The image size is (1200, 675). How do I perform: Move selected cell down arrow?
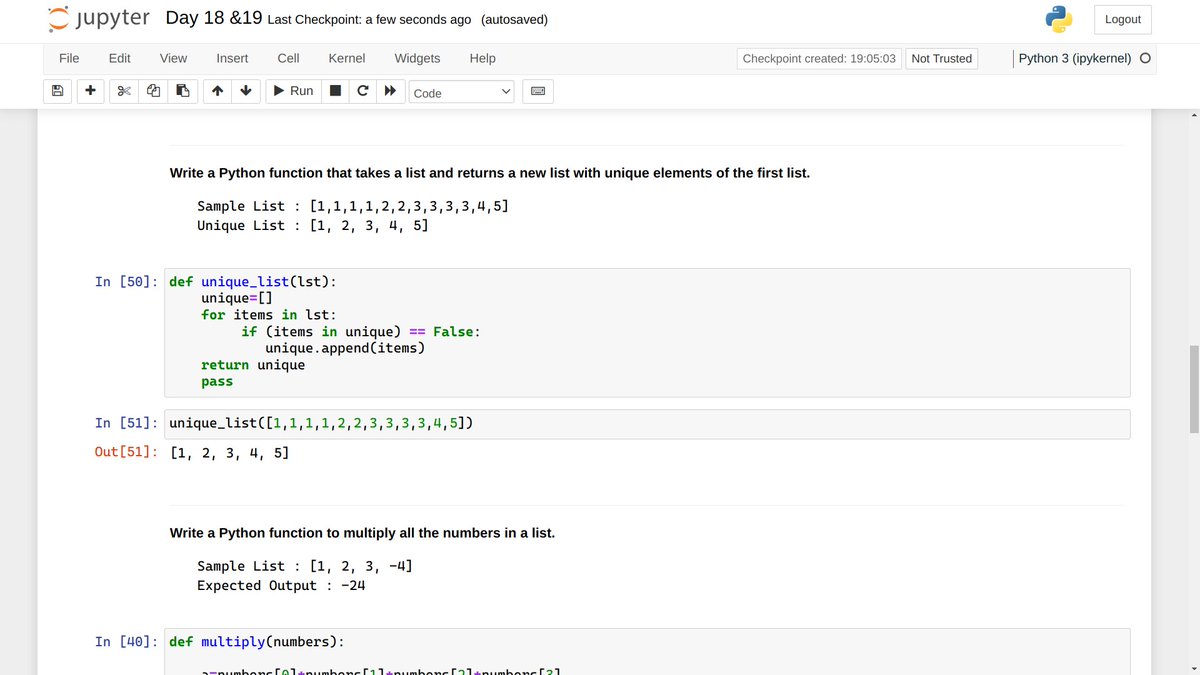pos(245,91)
